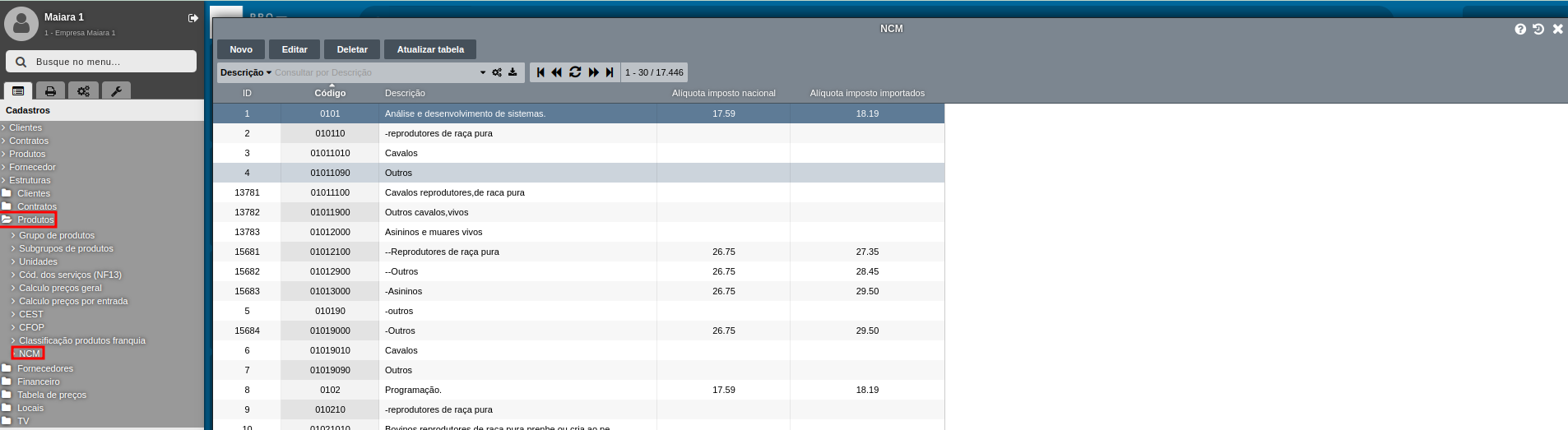Image resolution: width=1568 pixels, height=430 pixels.
Task: Open CFOP in the Produtos menu
Action: click(x=31, y=327)
